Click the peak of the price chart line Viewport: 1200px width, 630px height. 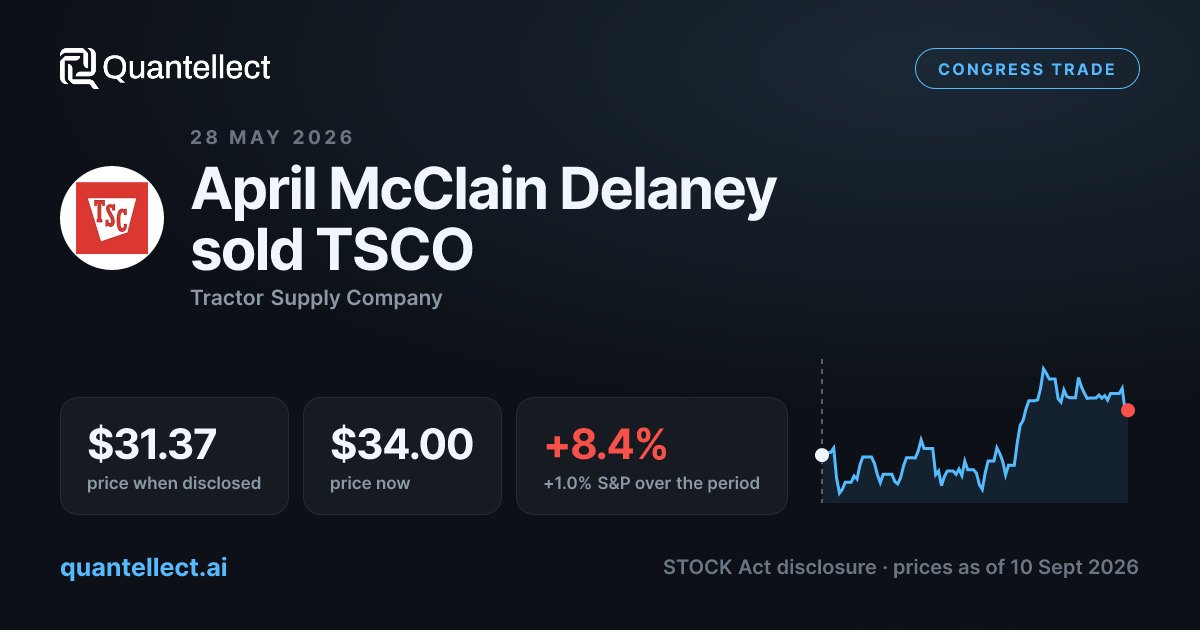click(x=1043, y=369)
